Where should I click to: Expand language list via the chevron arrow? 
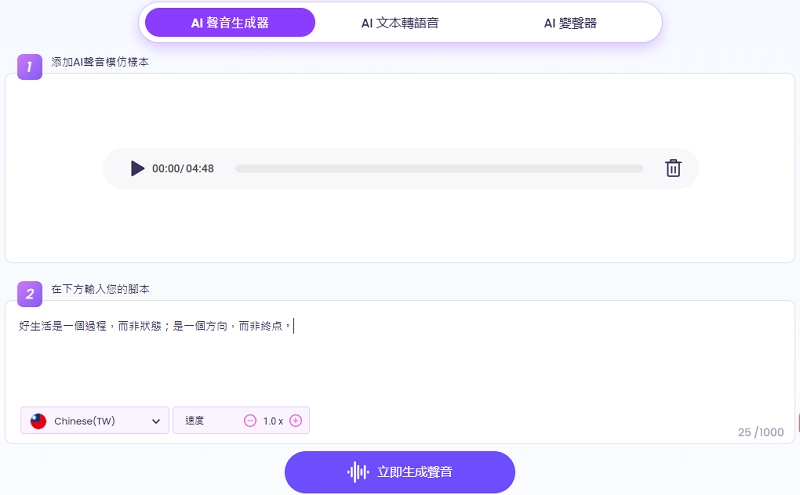pos(156,422)
